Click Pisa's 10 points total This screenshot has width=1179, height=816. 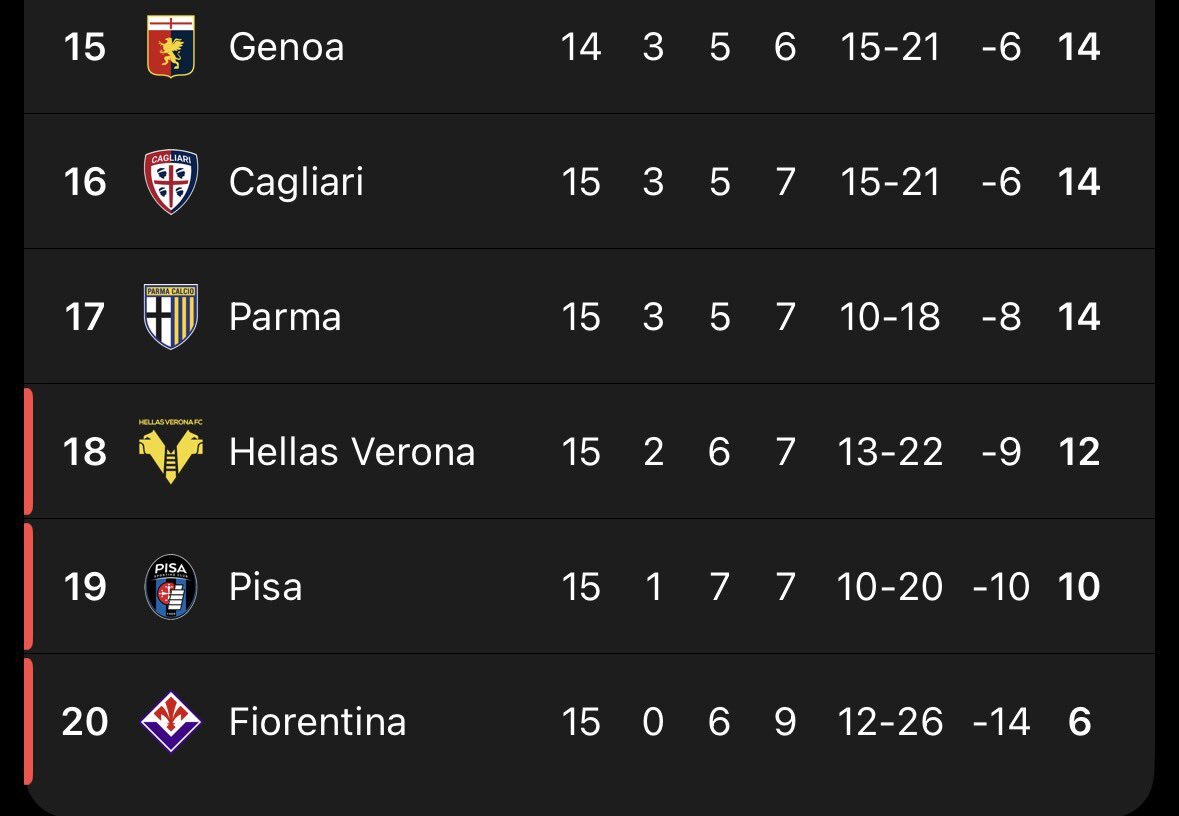(x=1079, y=587)
